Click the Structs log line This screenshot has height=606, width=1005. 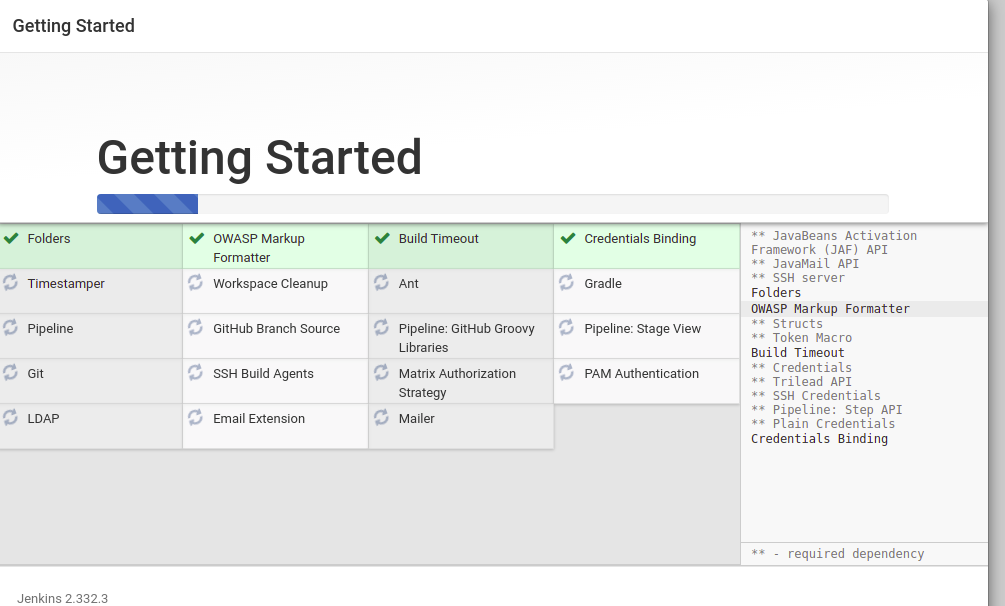(786, 324)
